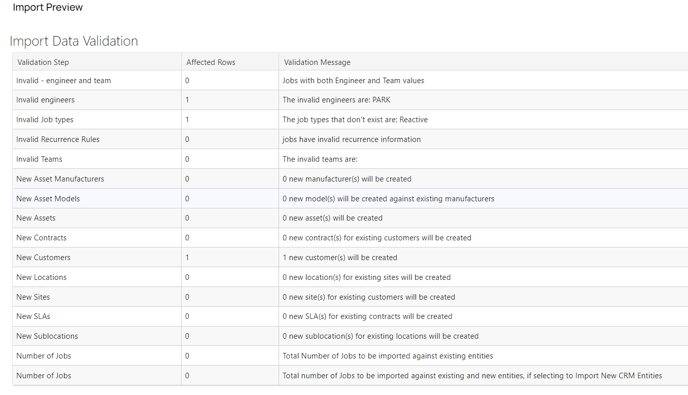Image resolution: width=688 pixels, height=395 pixels.
Task: Select the New Contracts row
Action: (350, 237)
